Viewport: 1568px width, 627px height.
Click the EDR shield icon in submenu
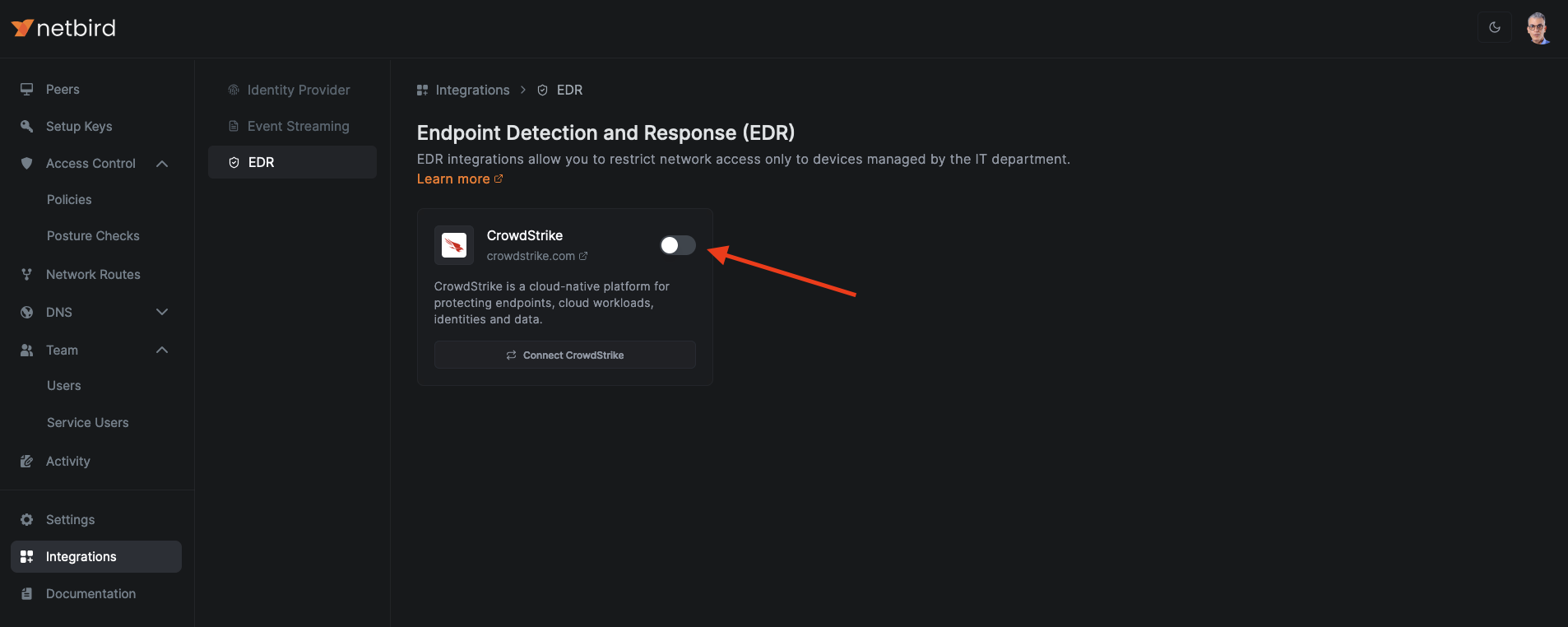click(234, 162)
